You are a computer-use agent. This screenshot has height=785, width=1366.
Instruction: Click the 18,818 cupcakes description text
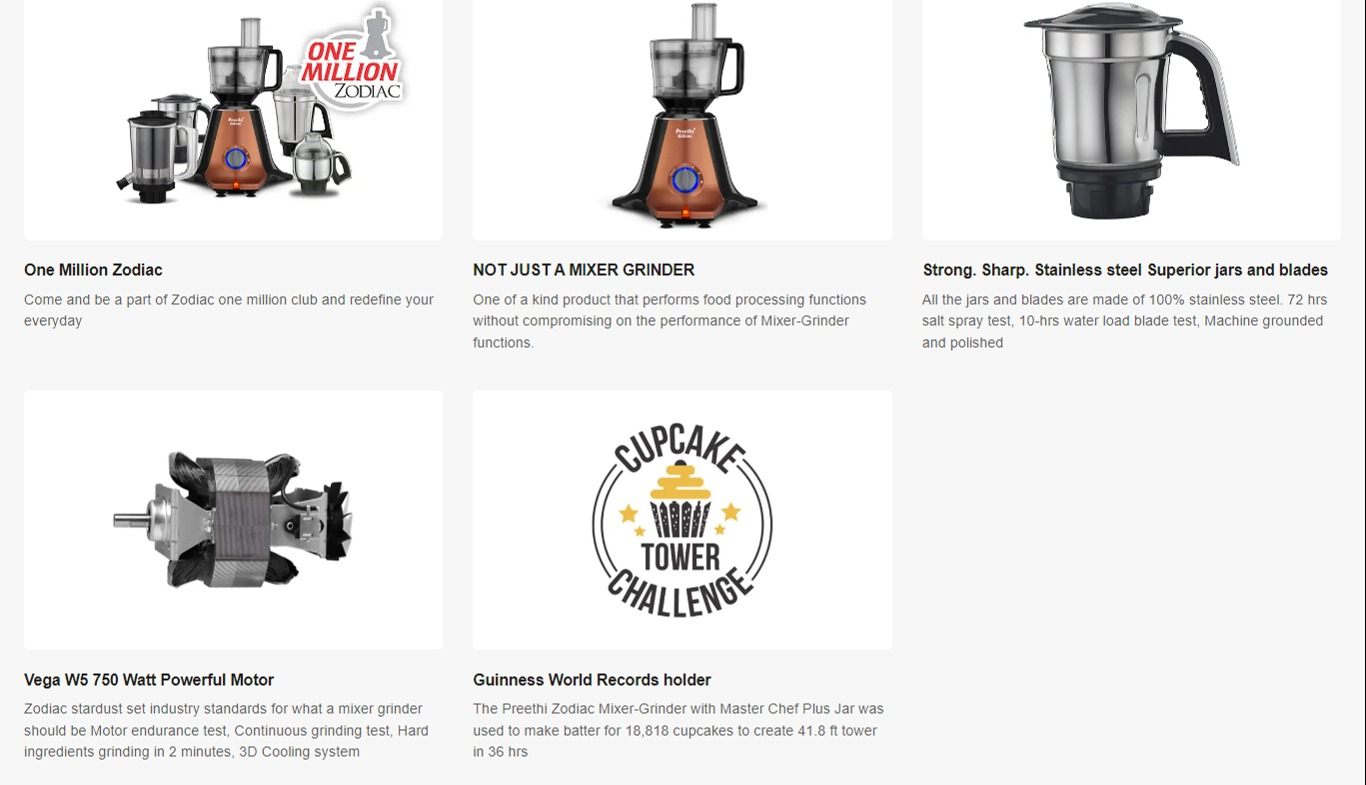[x=678, y=730]
